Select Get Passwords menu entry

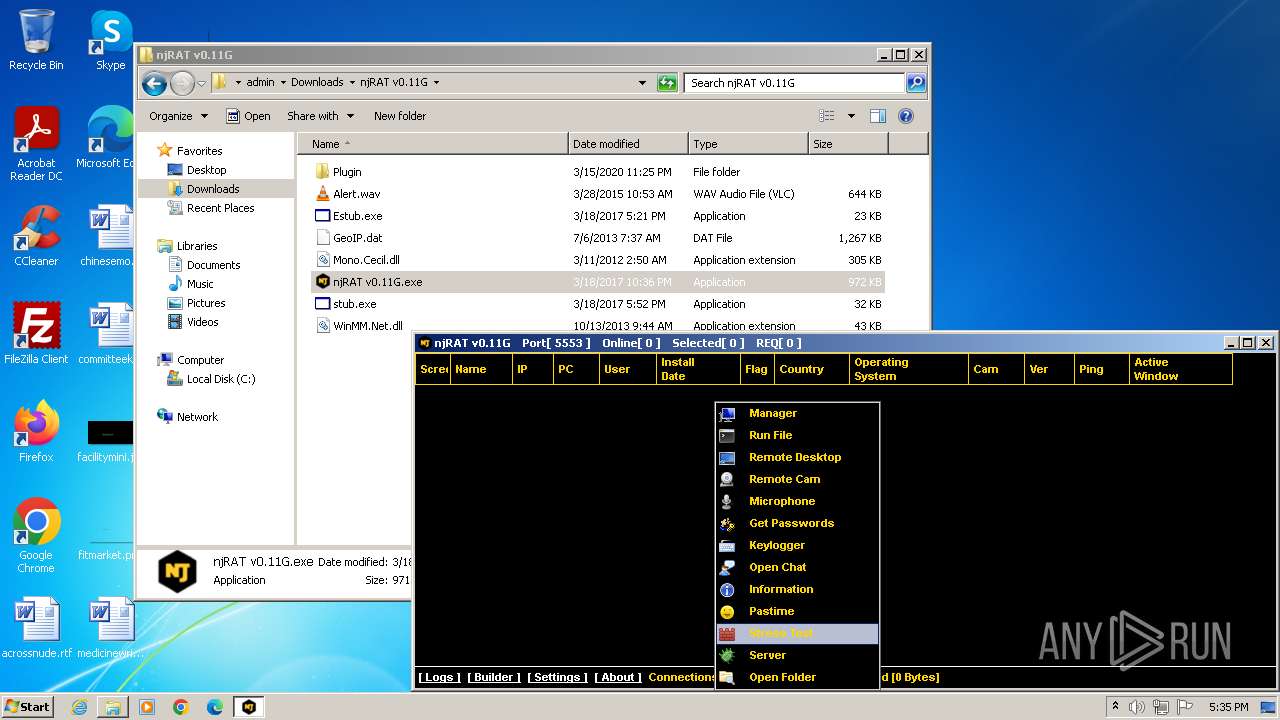coord(797,523)
